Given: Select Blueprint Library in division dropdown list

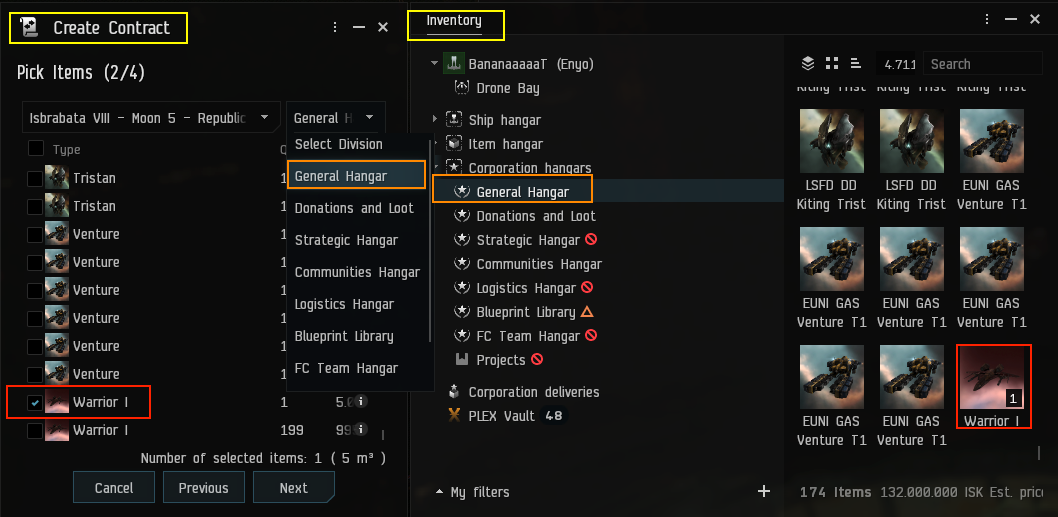Looking at the screenshot, I should pyautogui.click(x=344, y=336).
